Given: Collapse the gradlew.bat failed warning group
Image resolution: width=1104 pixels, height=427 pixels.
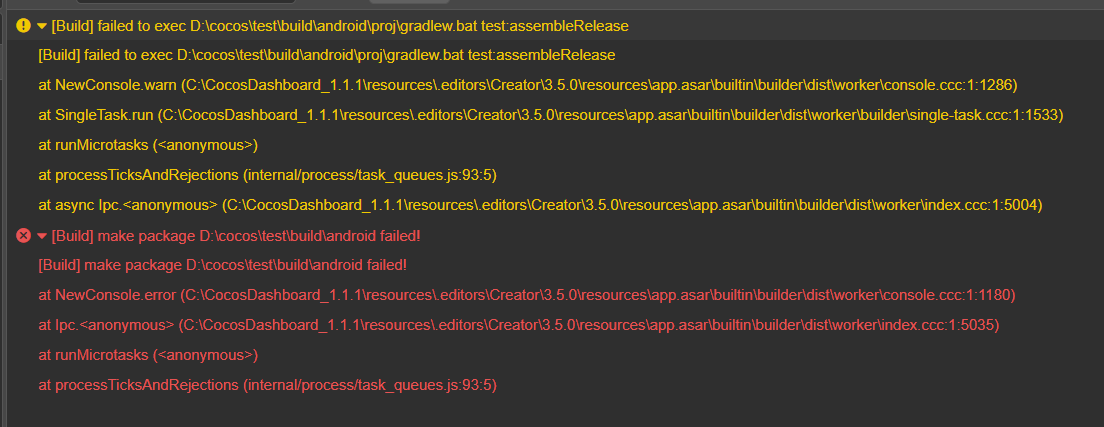Looking at the screenshot, I should point(42,25).
